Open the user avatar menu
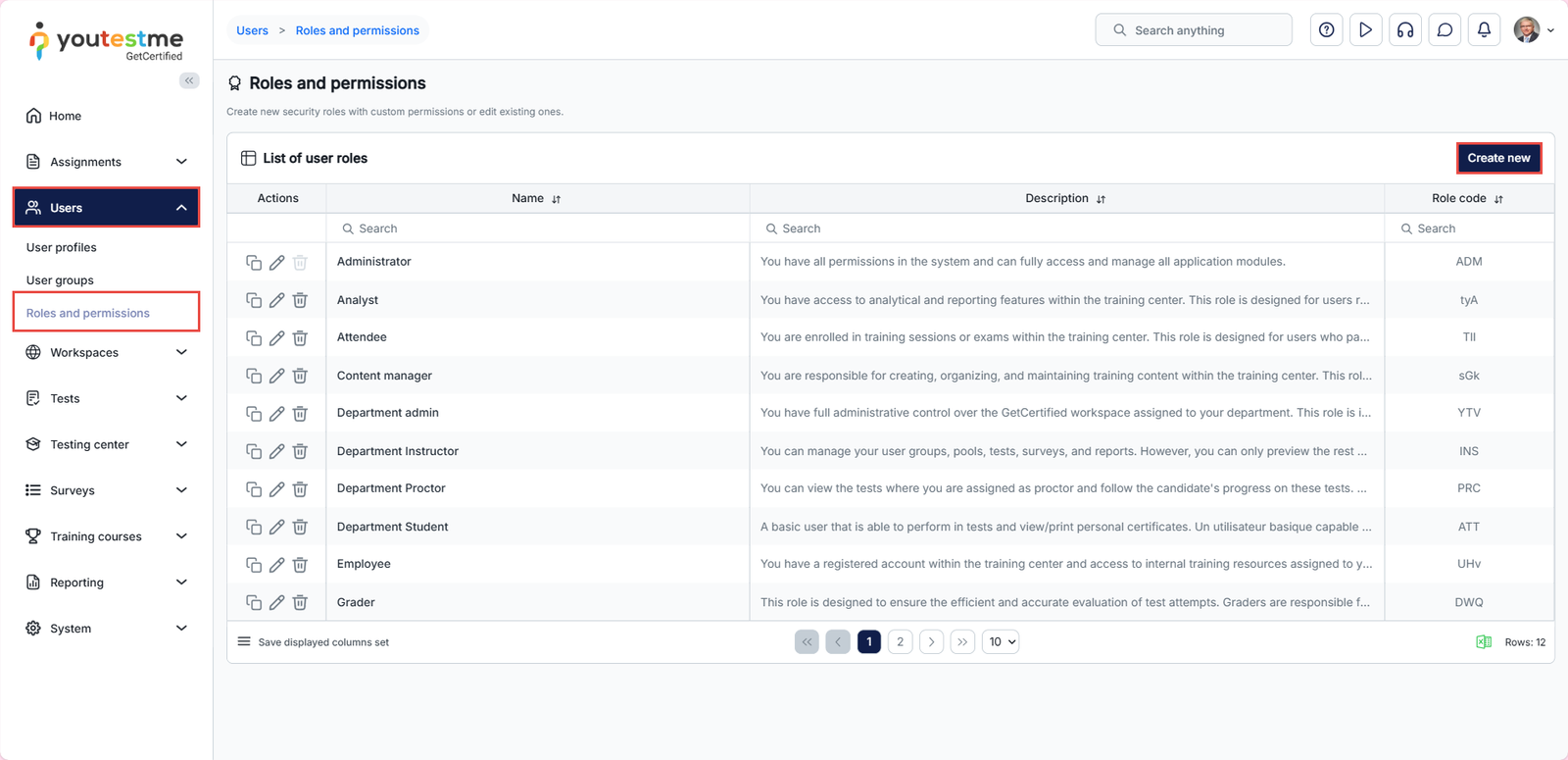Image resolution: width=1568 pixels, height=760 pixels. point(1534,30)
